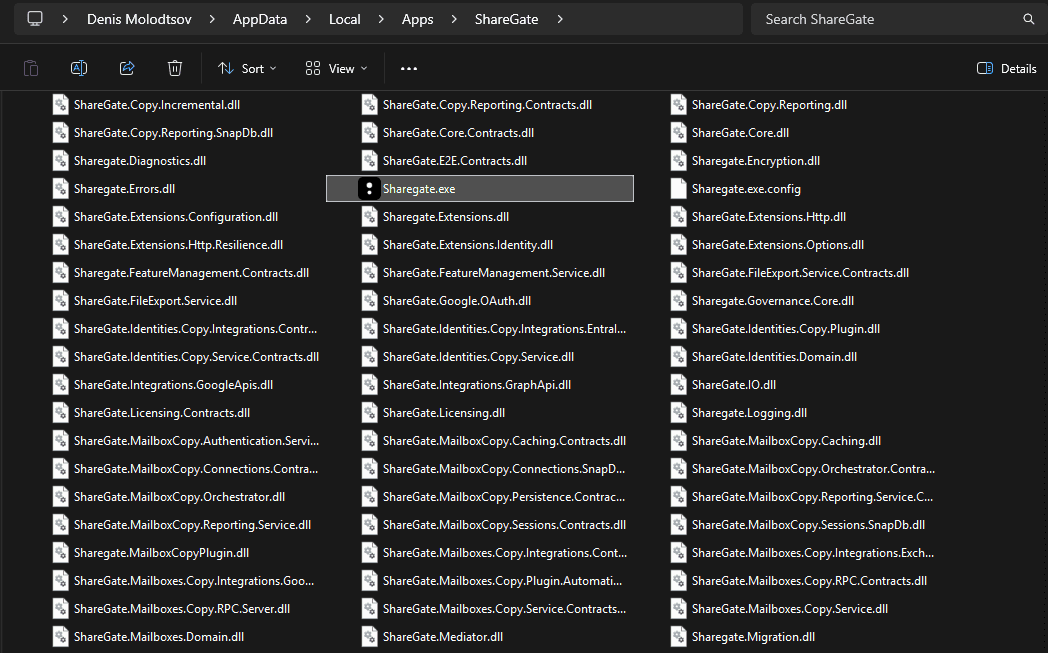Expand chevron after AppData
1048x653 pixels.
(308, 19)
